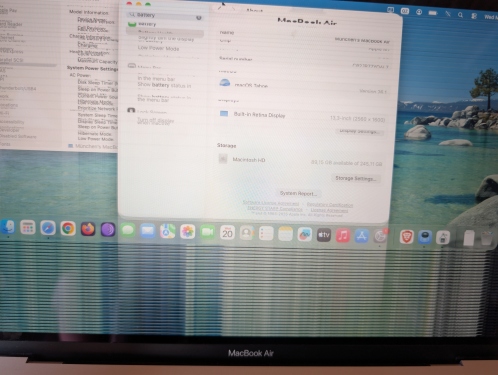Image resolution: width=498 pixels, height=375 pixels.
Task: Open Control Center in the menu bar
Action: [x=474, y=16]
